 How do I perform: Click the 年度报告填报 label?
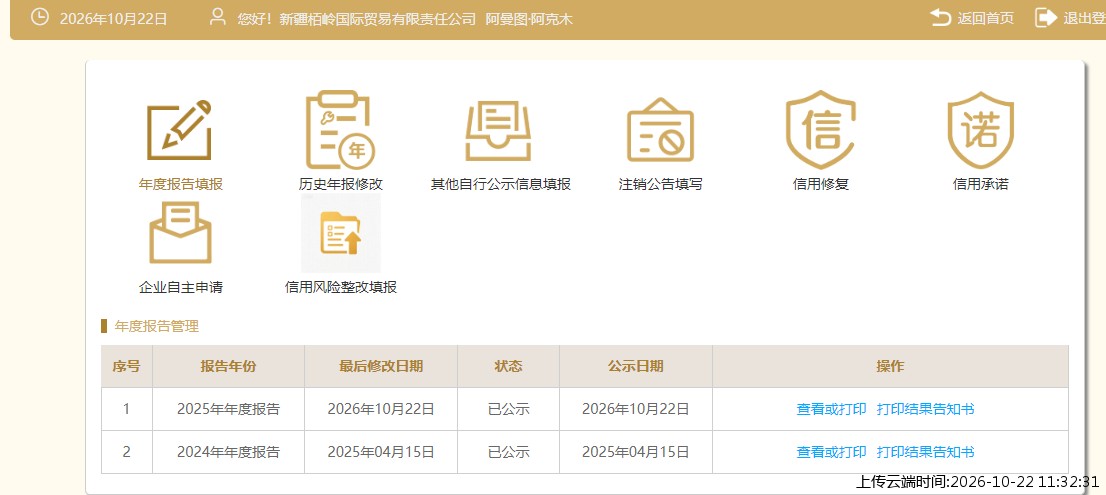click(181, 185)
